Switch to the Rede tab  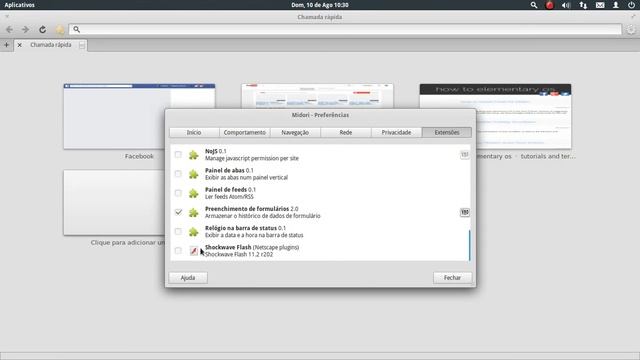tap(346, 132)
